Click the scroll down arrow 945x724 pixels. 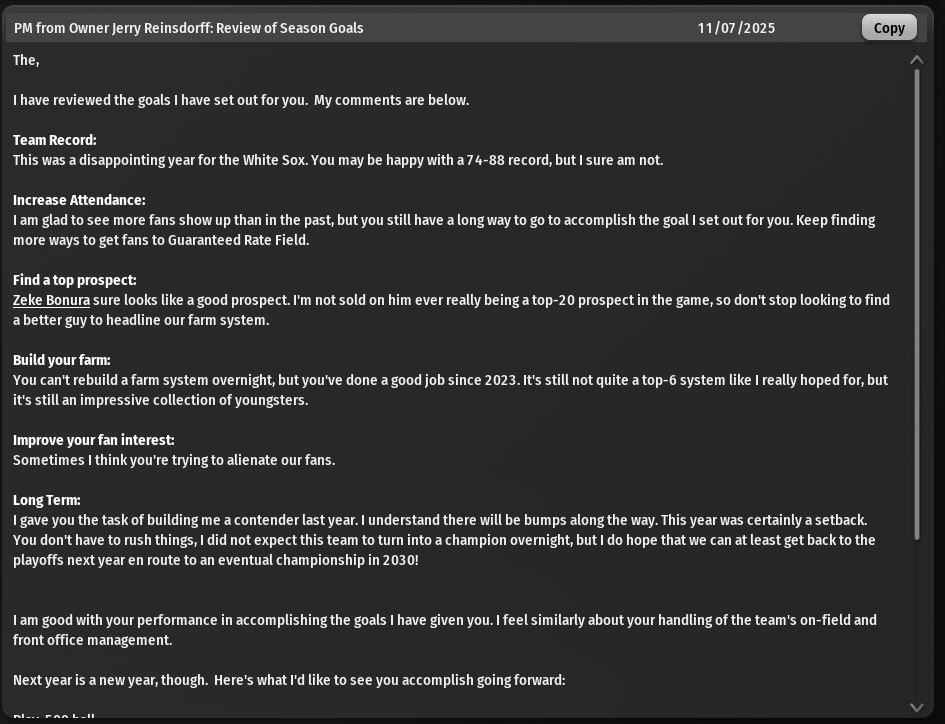pos(917,707)
